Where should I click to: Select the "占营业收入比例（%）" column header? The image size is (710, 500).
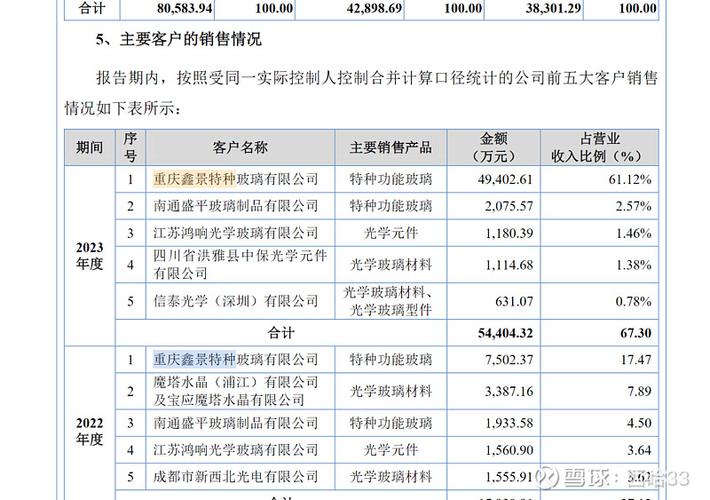(x=599, y=147)
